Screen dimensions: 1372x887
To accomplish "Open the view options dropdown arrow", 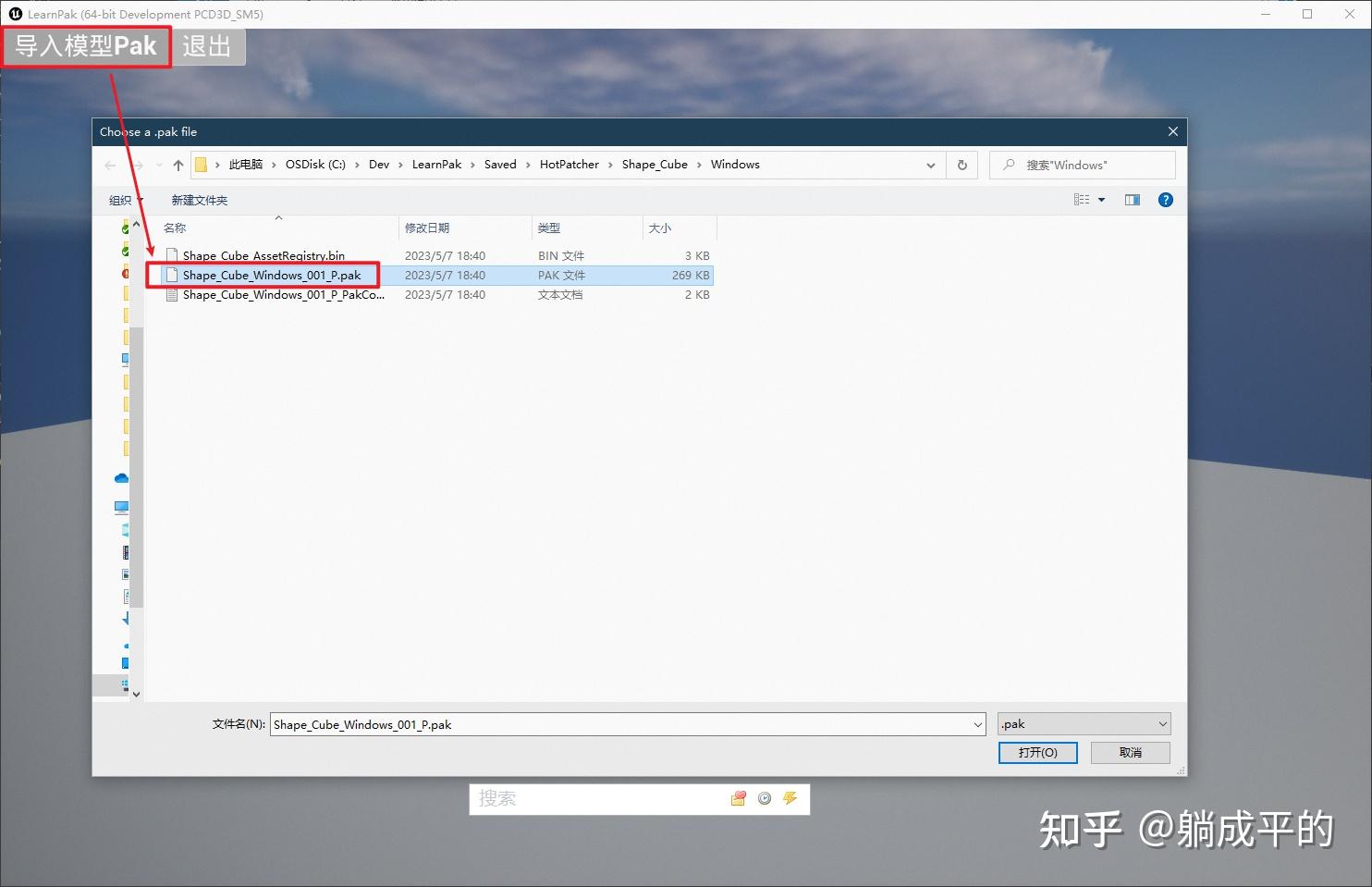I will 1101,199.
